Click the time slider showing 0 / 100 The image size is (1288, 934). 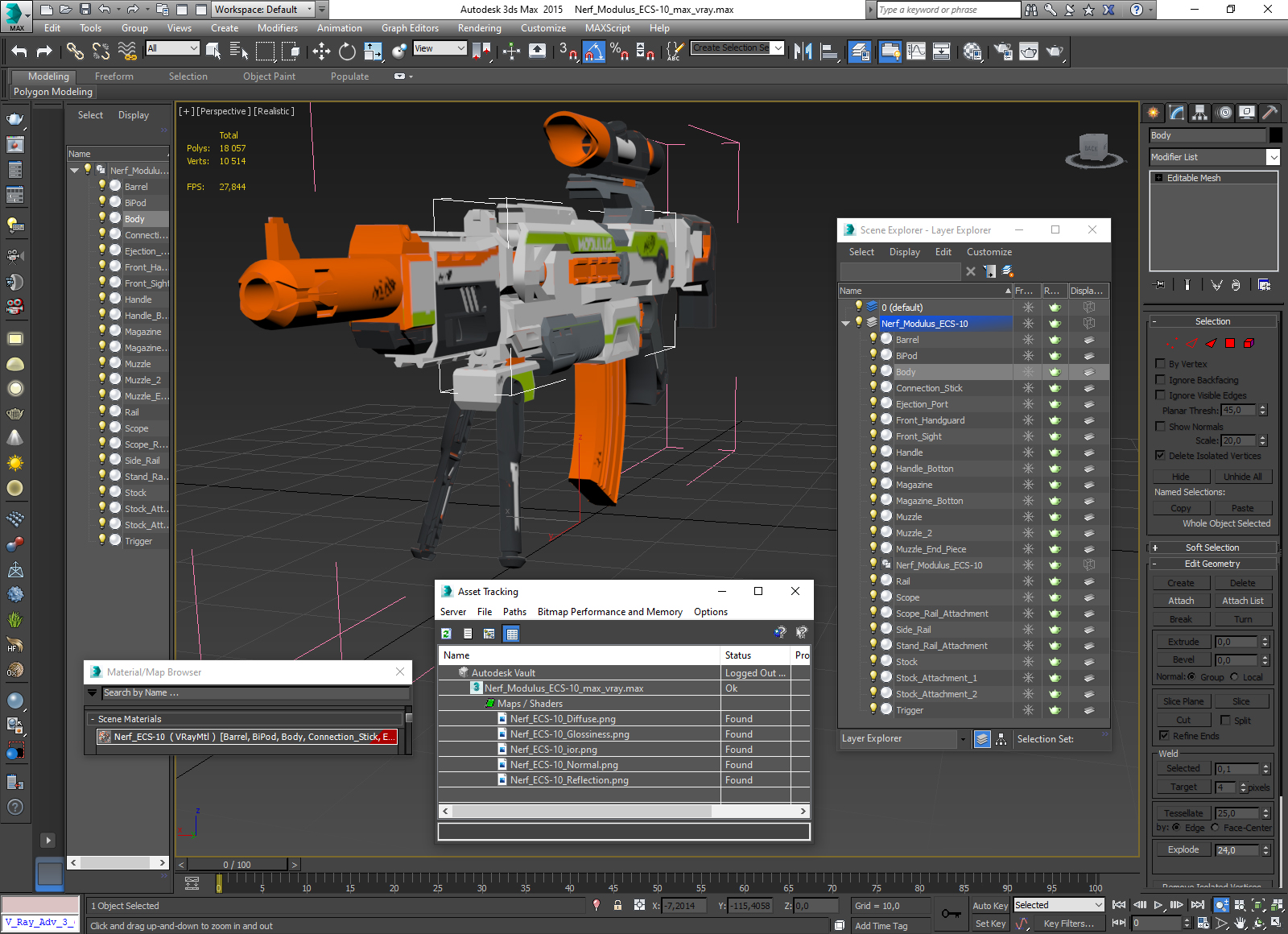pyautogui.click(x=237, y=865)
